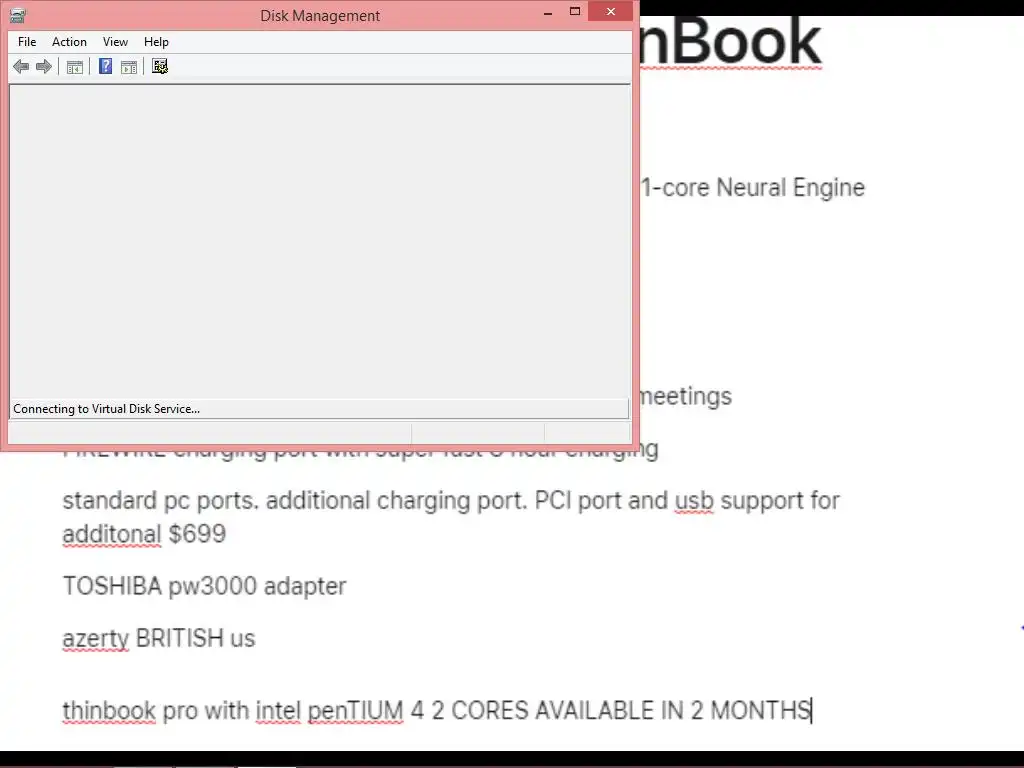Screen dimensions: 1024x768
Task: Click the disk settings icon in the toolbar
Action: point(160,66)
